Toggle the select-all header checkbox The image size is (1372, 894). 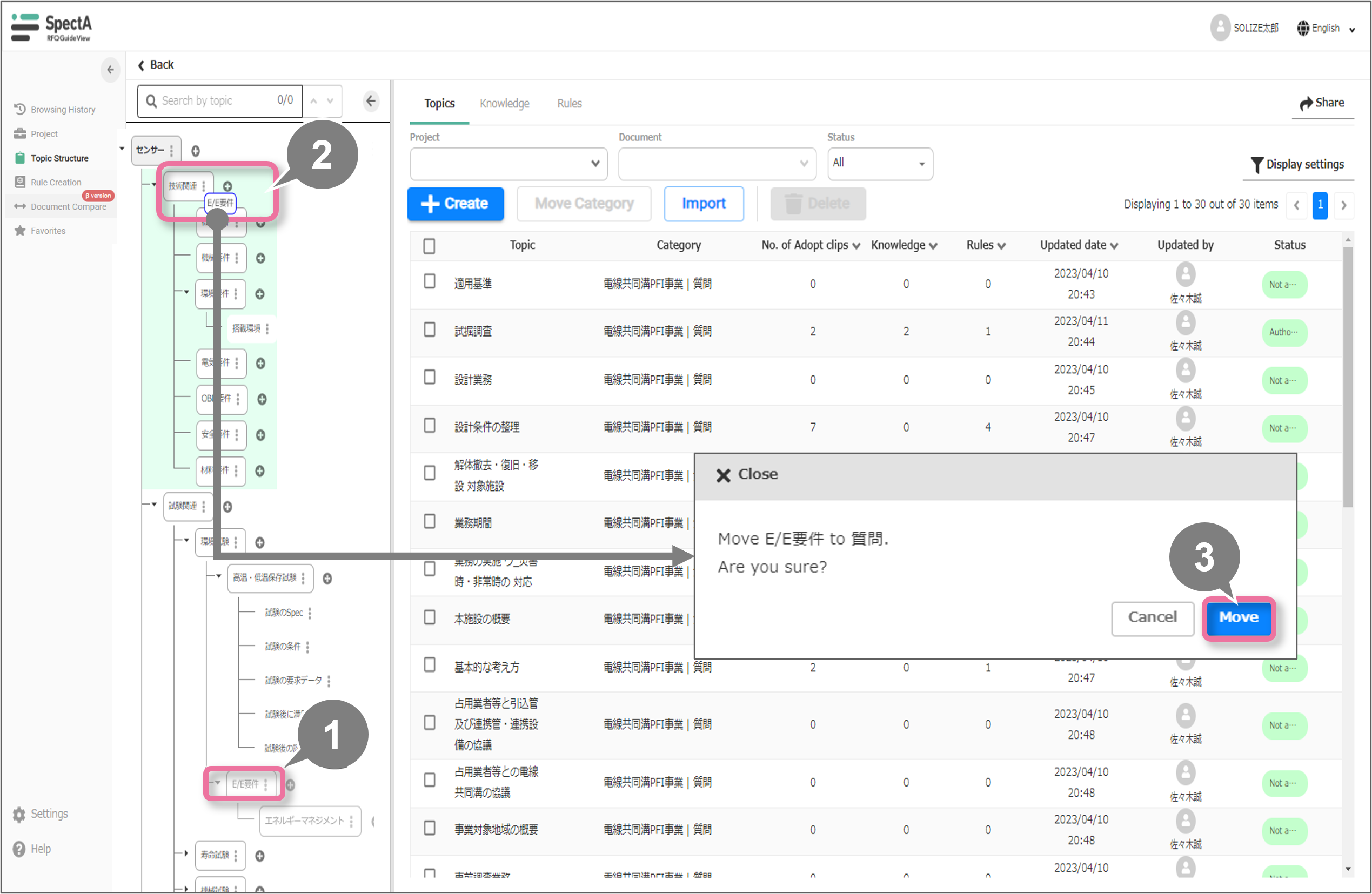(x=429, y=246)
